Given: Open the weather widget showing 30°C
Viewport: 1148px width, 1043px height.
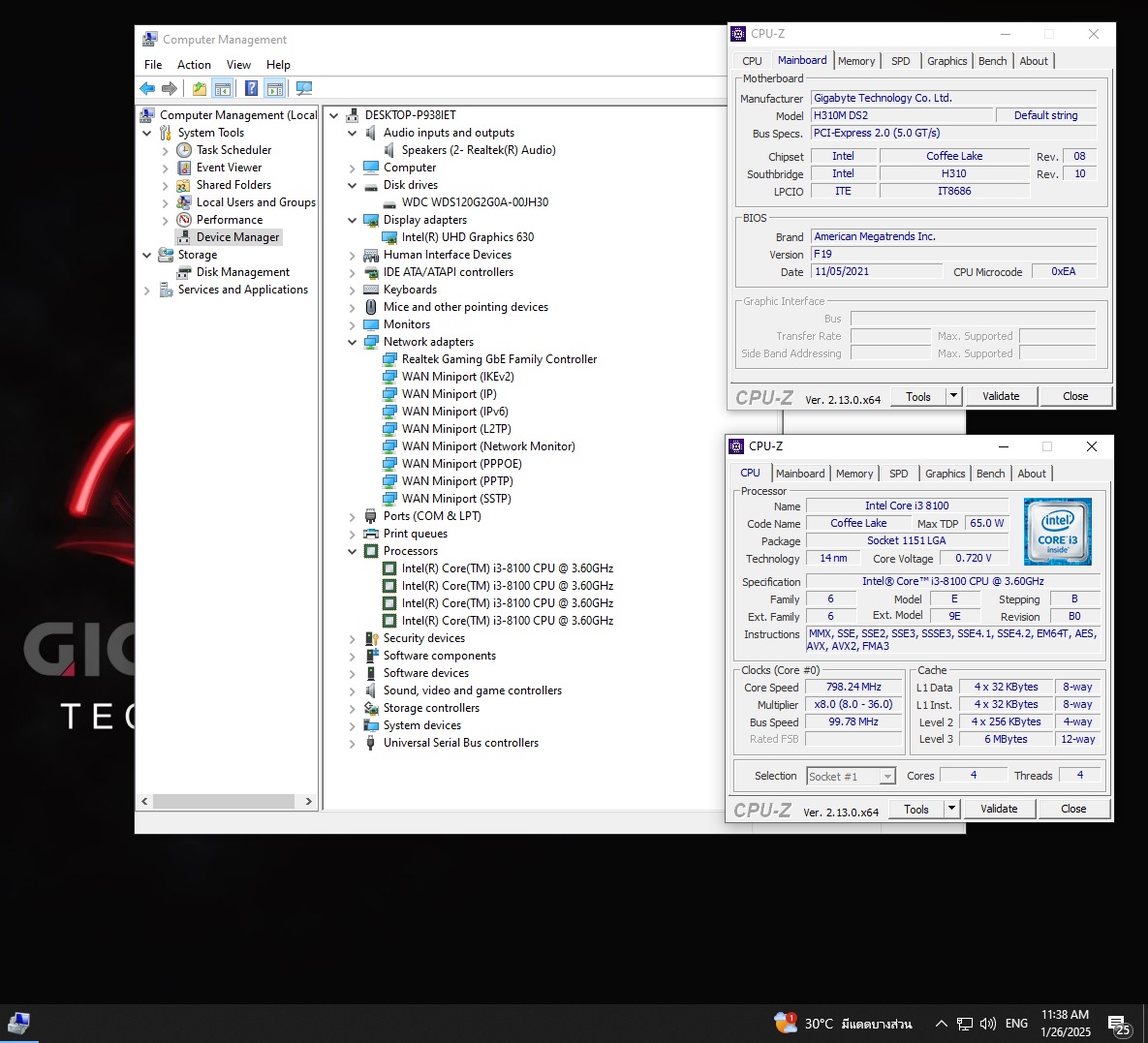Looking at the screenshot, I should point(843,1024).
